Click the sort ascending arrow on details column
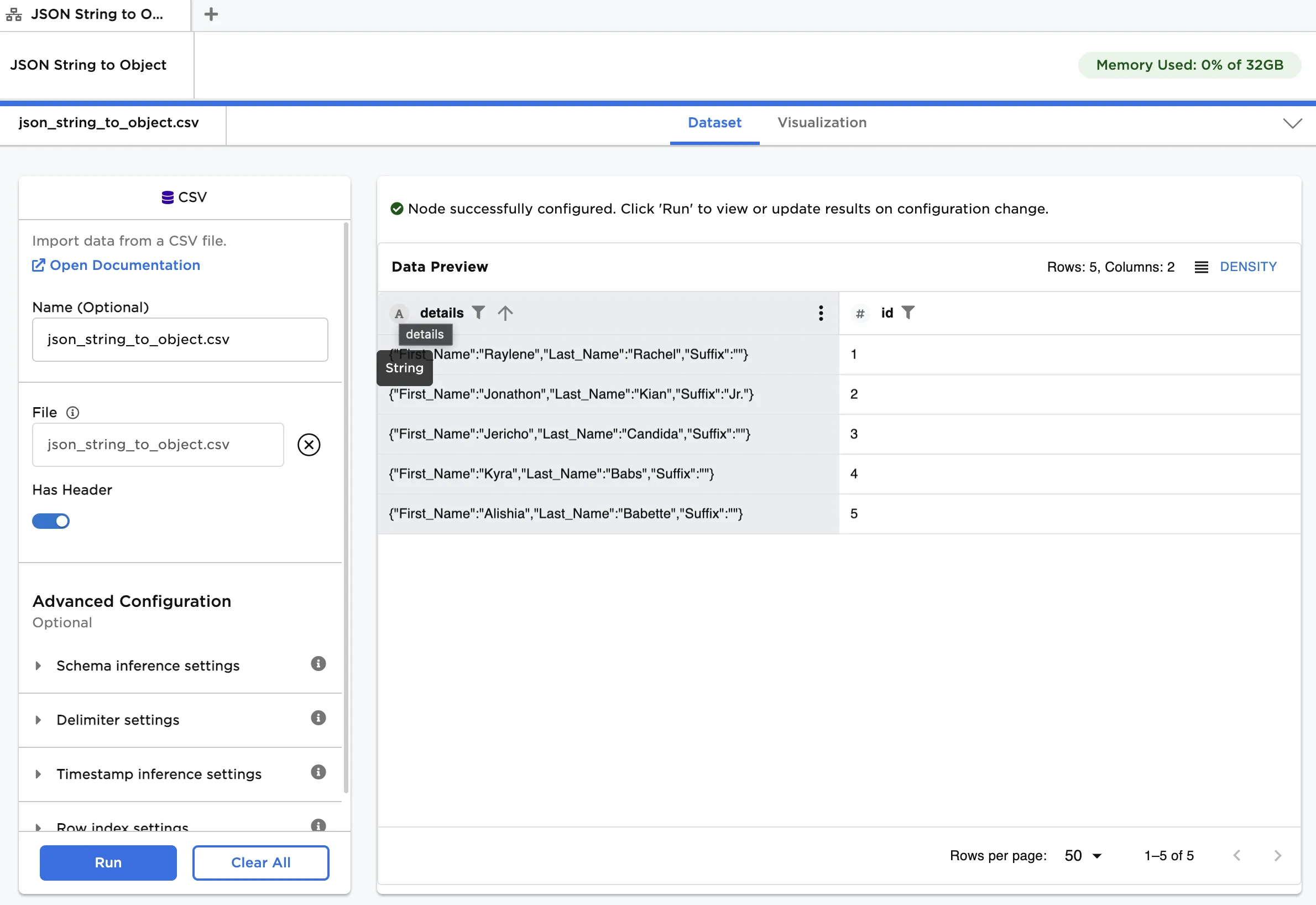This screenshot has height=905, width=1316. tap(505, 313)
